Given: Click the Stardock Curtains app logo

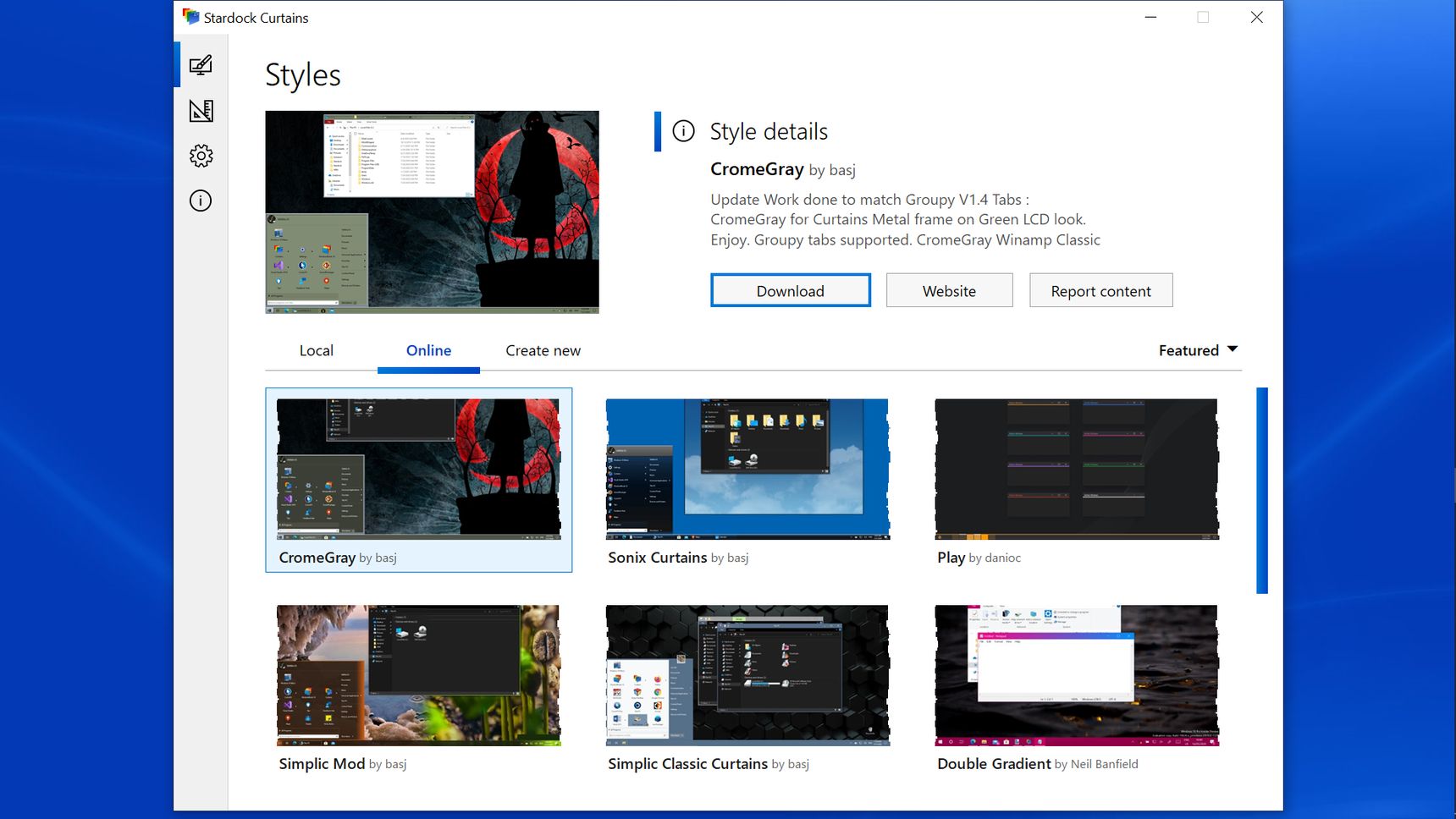Looking at the screenshot, I should tap(190, 17).
